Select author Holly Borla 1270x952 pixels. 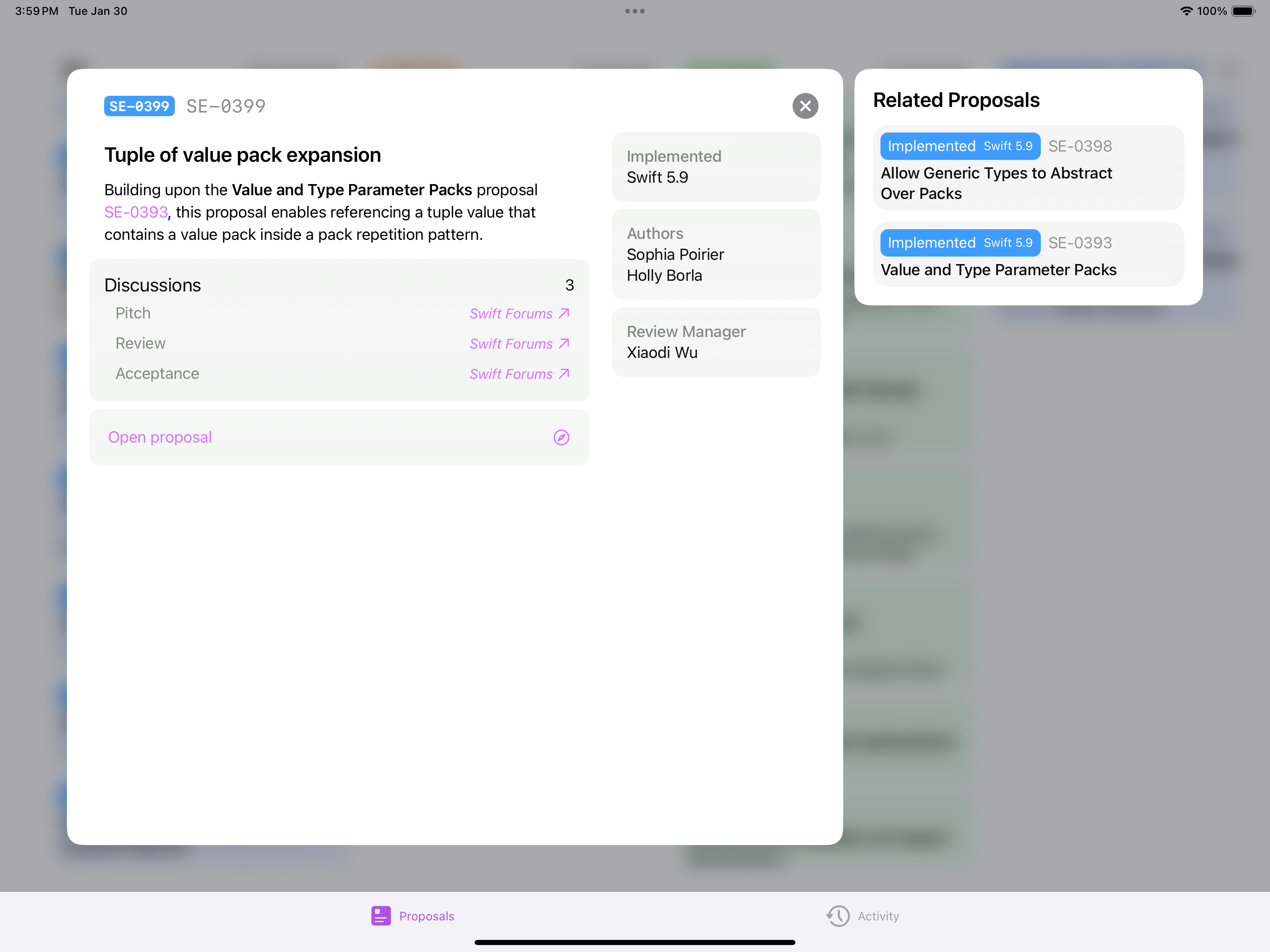pos(664,276)
